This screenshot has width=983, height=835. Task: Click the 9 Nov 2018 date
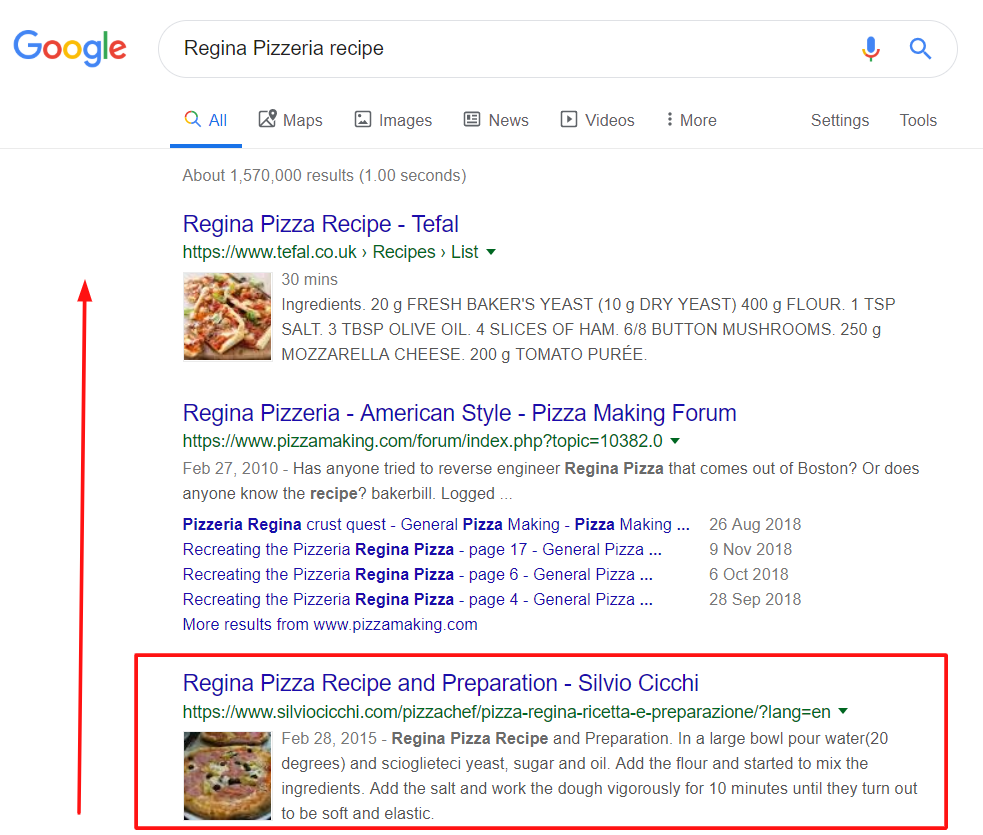(750, 549)
